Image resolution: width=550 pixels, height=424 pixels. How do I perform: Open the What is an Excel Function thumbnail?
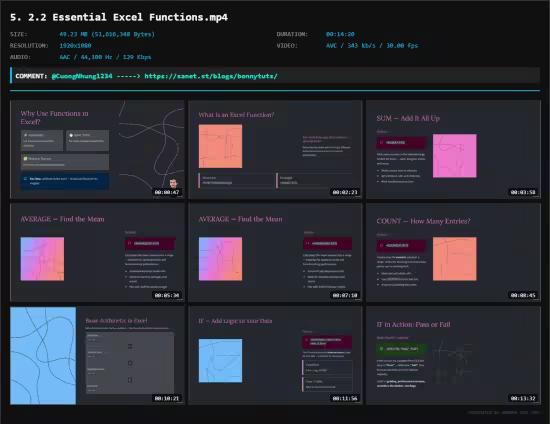pos(275,150)
